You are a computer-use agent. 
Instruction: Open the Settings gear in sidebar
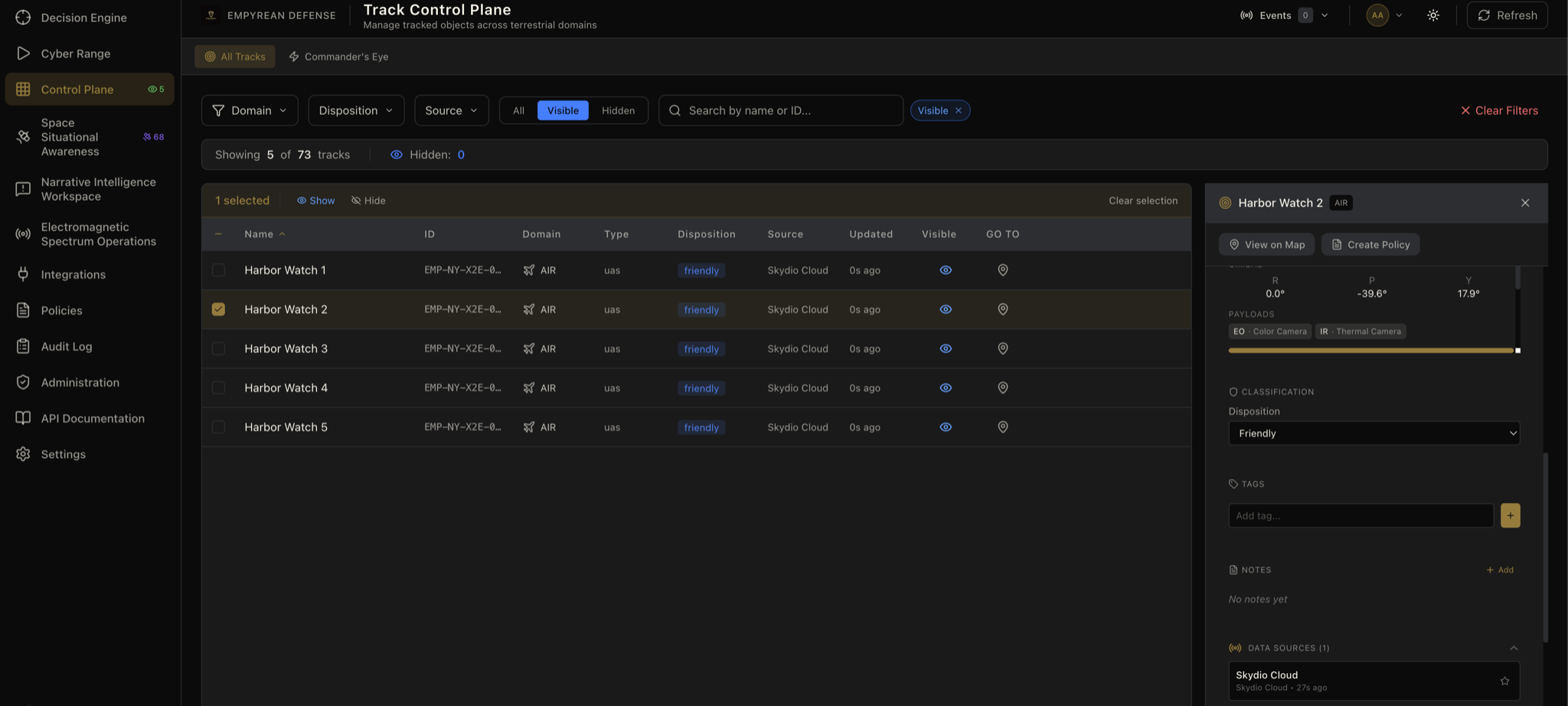(23, 454)
